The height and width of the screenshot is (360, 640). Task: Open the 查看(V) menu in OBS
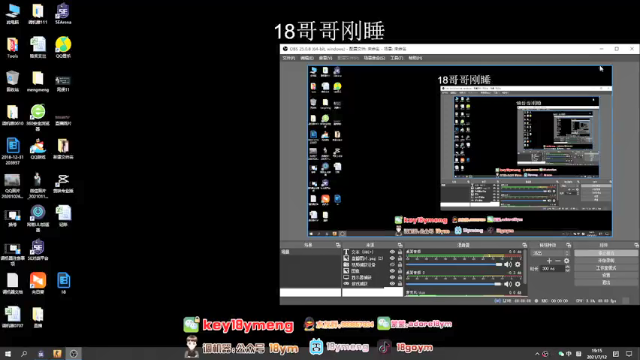point(325,58)
